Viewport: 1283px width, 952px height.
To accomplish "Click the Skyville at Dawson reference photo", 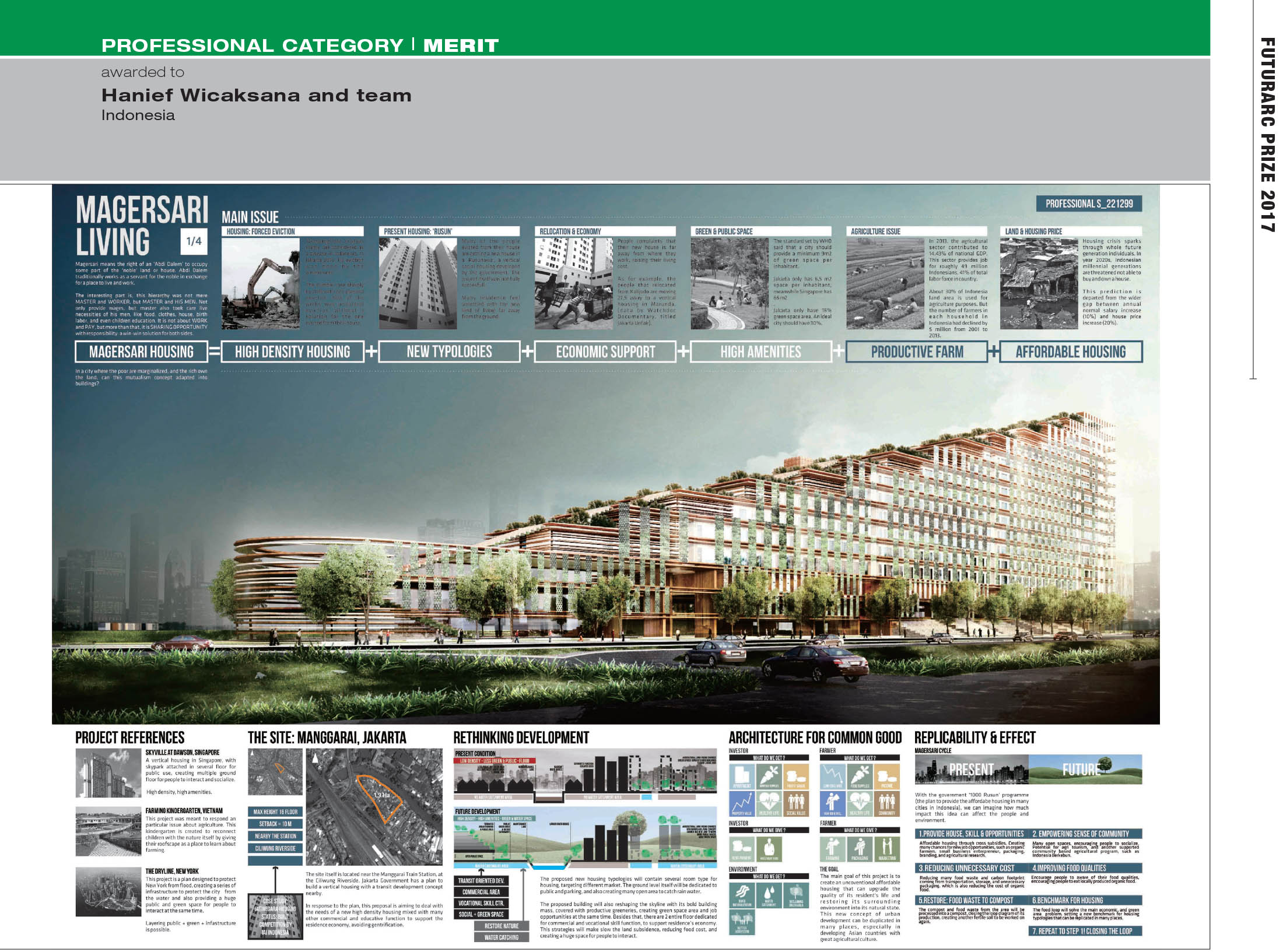I will point(108,774).
